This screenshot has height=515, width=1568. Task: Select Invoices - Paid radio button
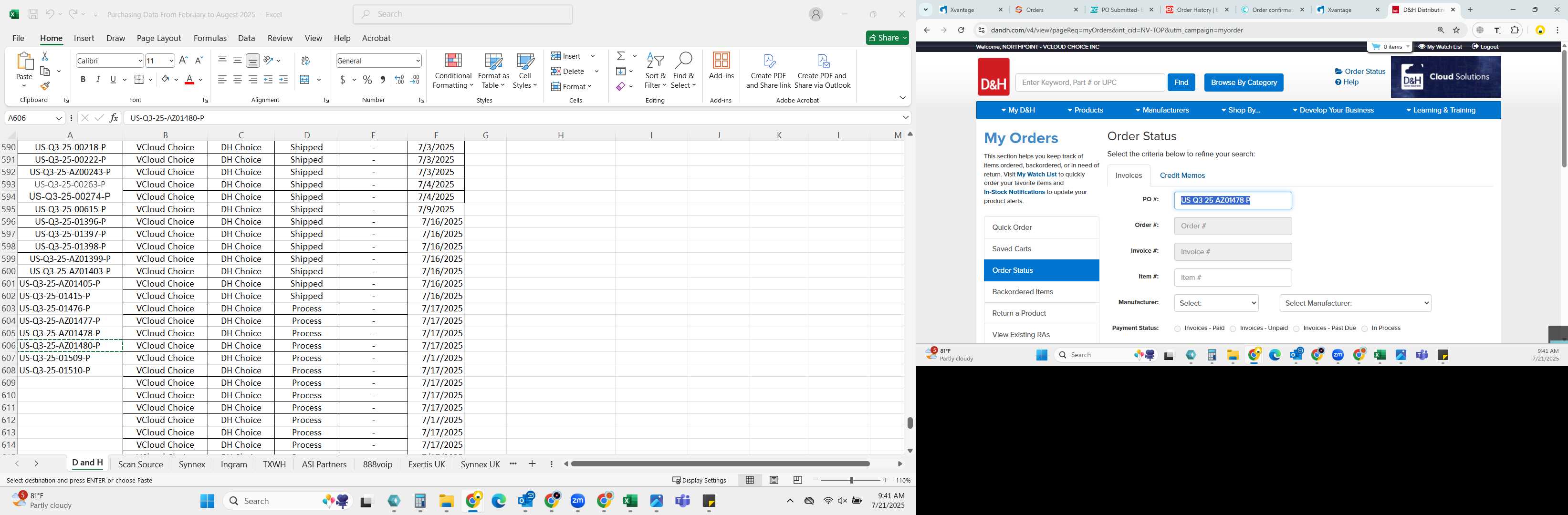pos(1177,329)
